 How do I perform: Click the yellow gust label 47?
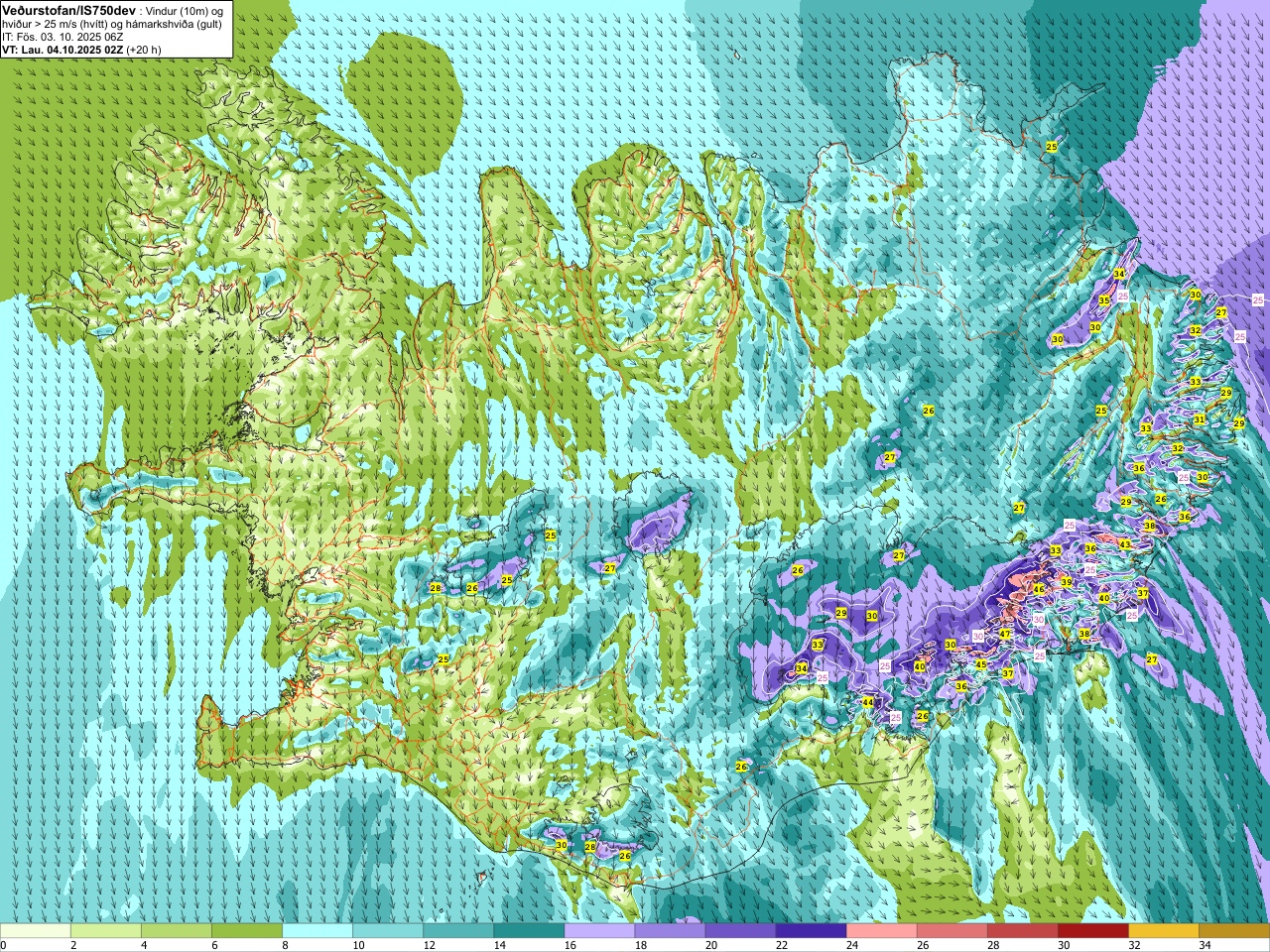(x=1005, y=634)
